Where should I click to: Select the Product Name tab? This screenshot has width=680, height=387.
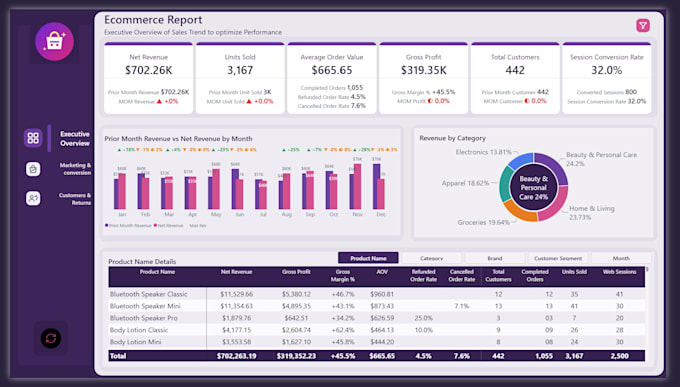tap(368, 258)
